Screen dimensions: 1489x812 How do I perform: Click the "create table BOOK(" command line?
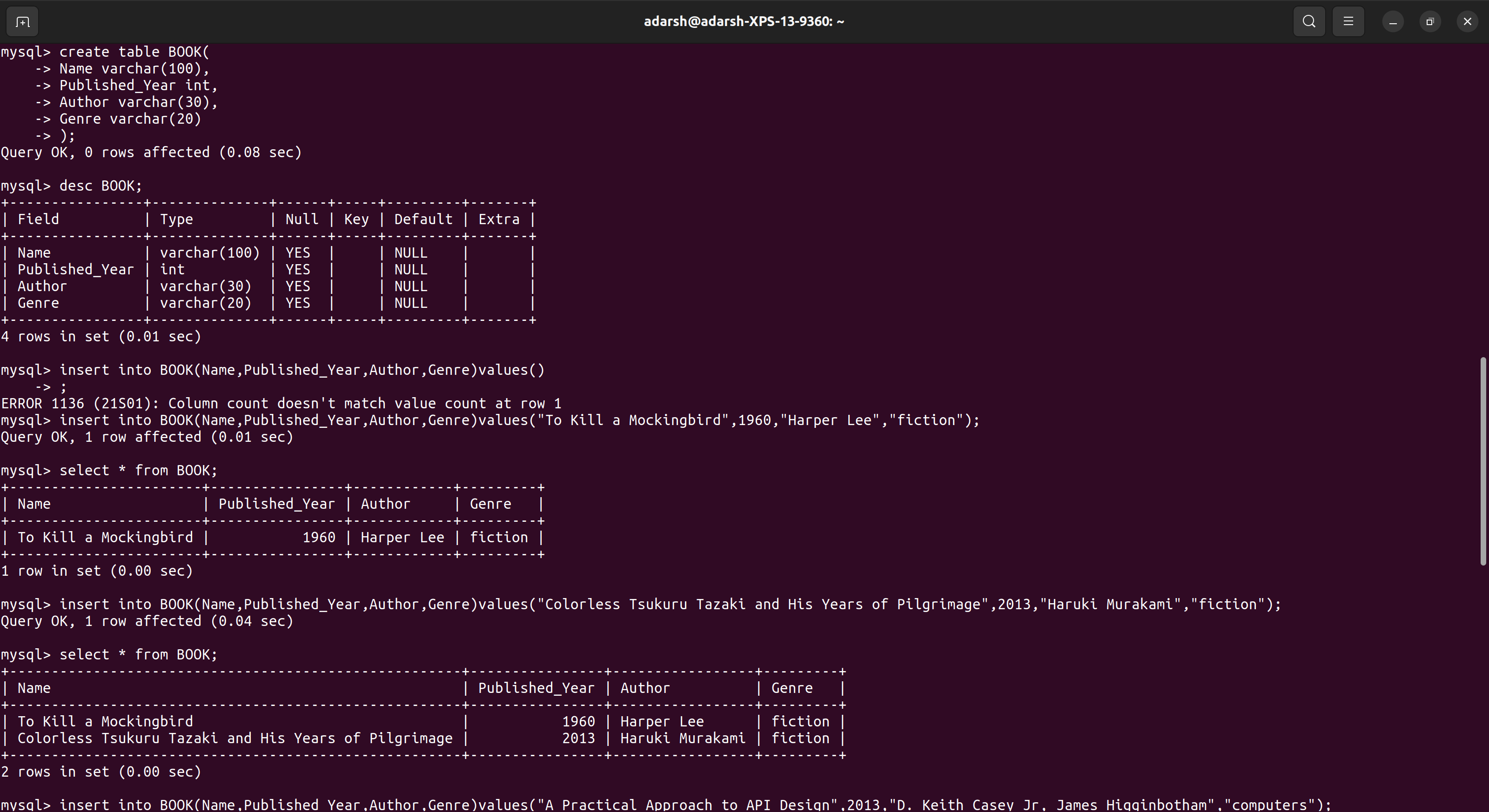tap(134, 52)
